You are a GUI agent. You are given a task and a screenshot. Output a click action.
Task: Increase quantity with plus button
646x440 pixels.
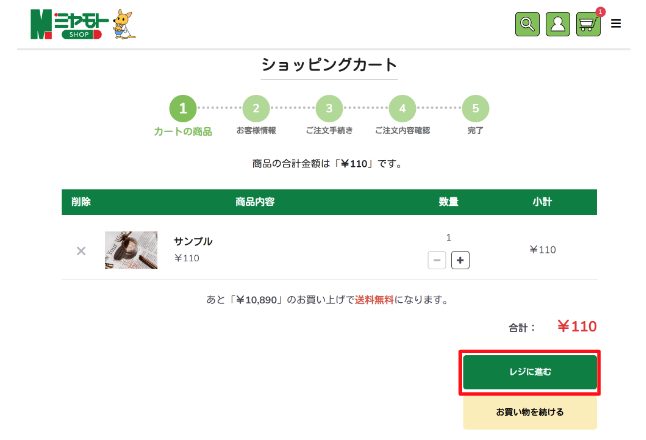tap(460, 260)
